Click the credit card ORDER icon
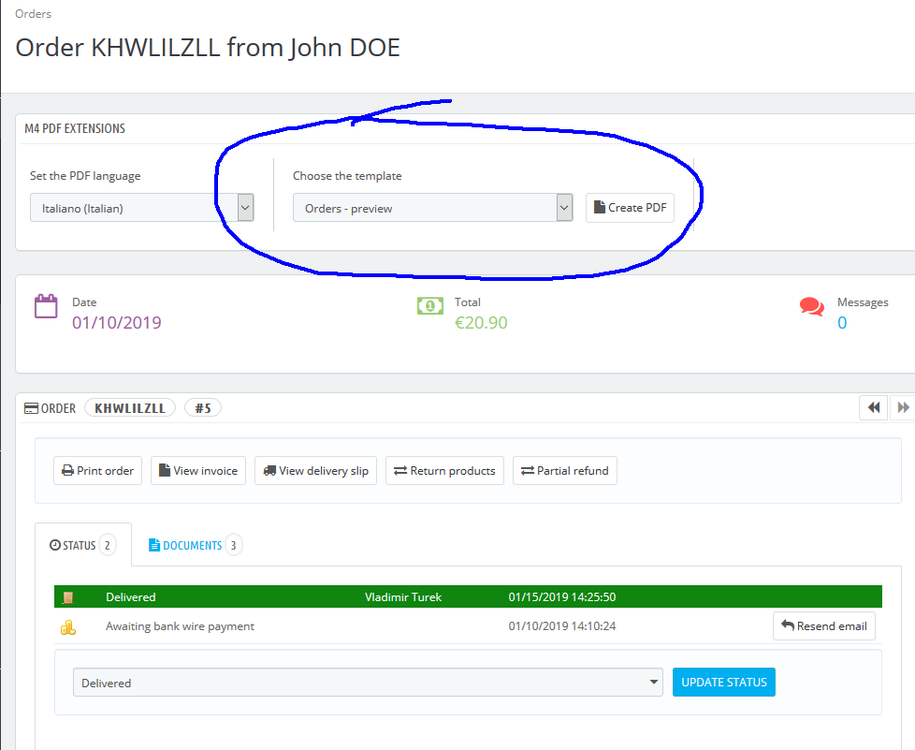The height and width of the screenshot is (750, 915). click(x=31, y=408)
